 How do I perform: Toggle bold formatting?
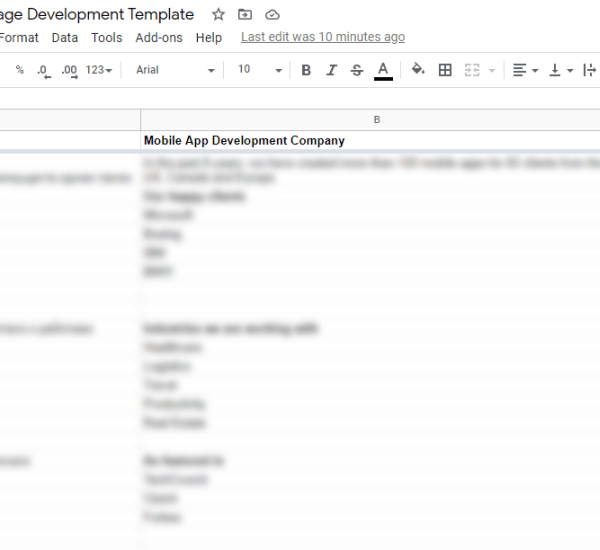(x=306, y=70)
